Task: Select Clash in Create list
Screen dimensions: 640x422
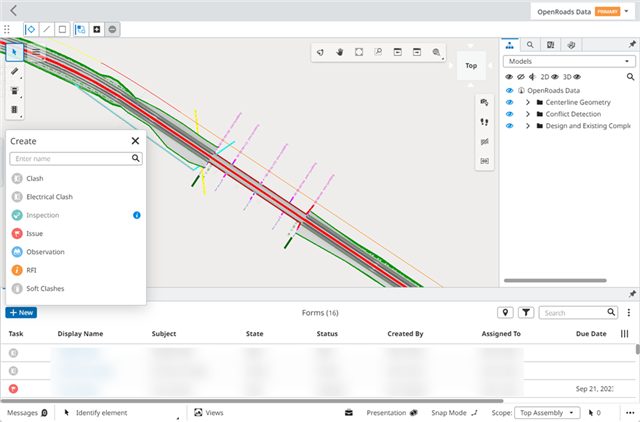Action: [76, 178]
